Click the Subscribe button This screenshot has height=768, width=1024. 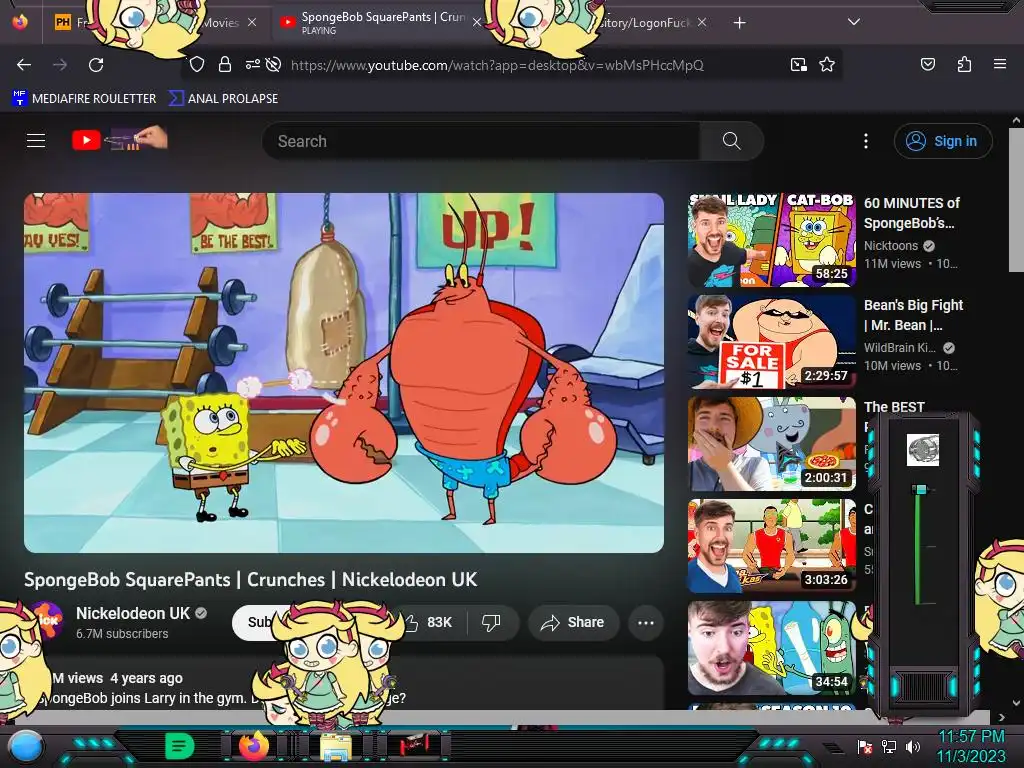pos(257,622)
